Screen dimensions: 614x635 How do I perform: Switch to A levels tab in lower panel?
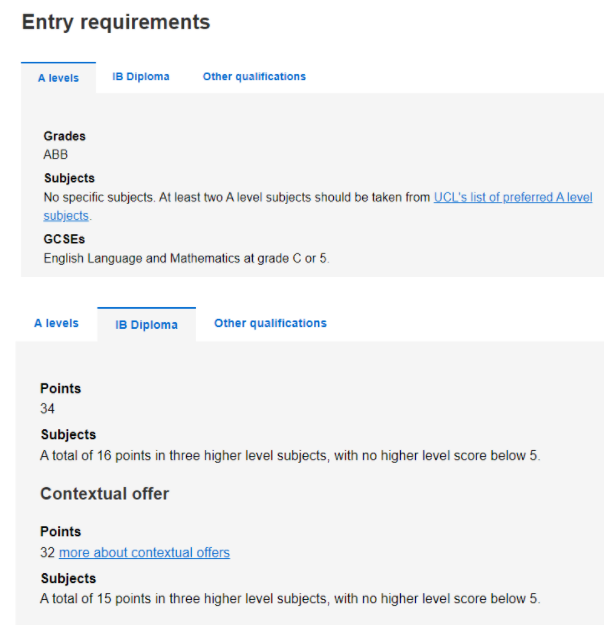click(56, 323)
